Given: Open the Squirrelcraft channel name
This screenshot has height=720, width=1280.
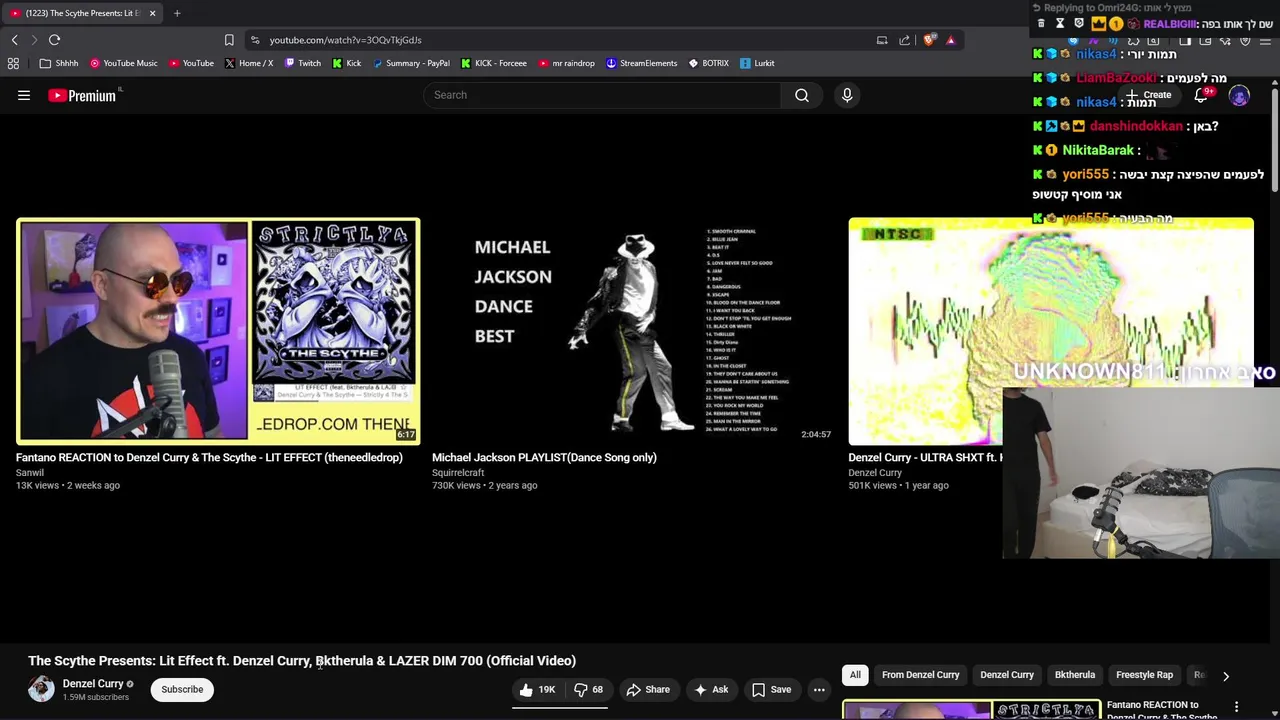Looking at the screenshot, I should coord(458,472).
